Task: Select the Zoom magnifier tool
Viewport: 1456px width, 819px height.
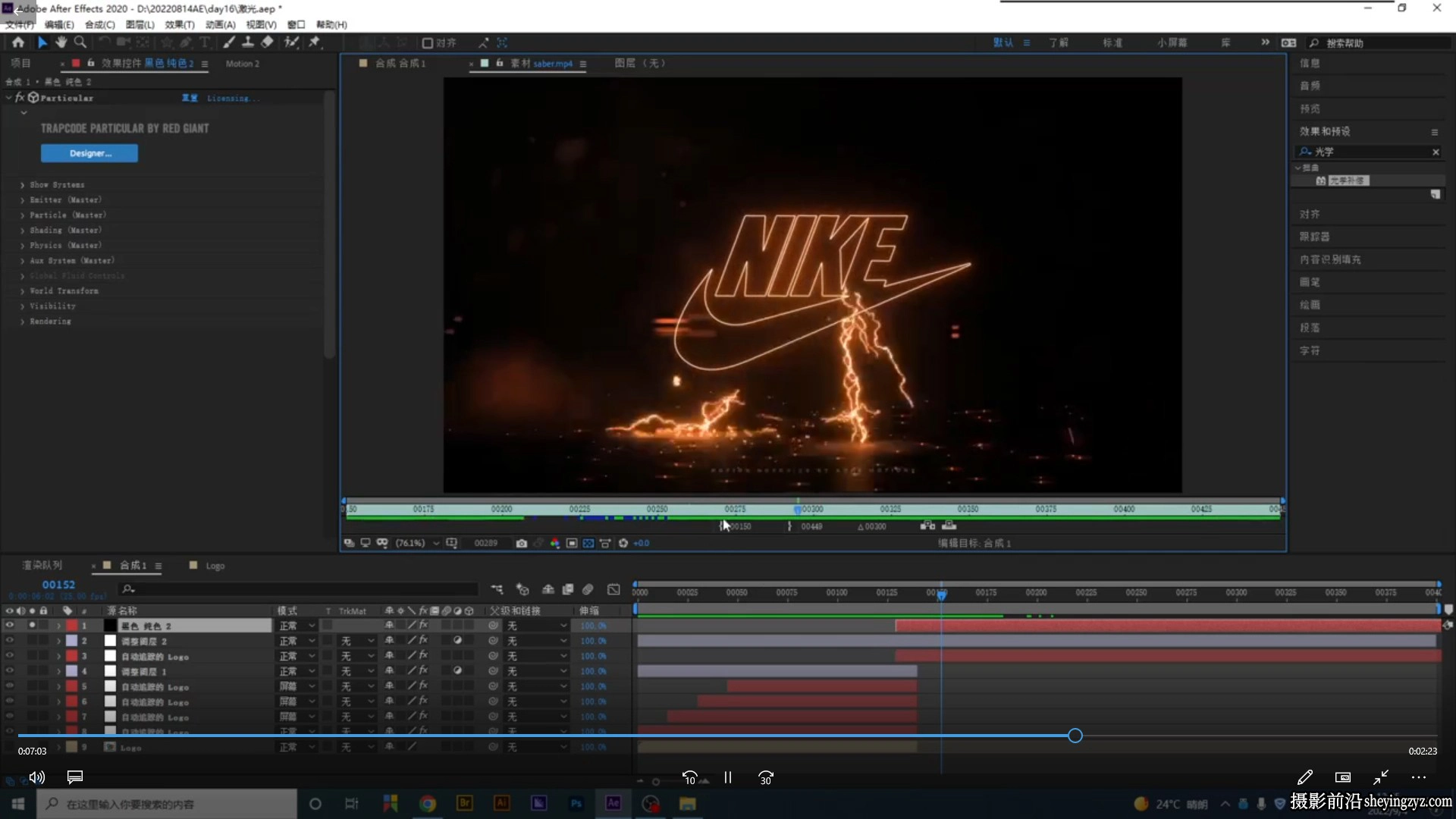Action: pyautogui.click(x=80, y=42)
